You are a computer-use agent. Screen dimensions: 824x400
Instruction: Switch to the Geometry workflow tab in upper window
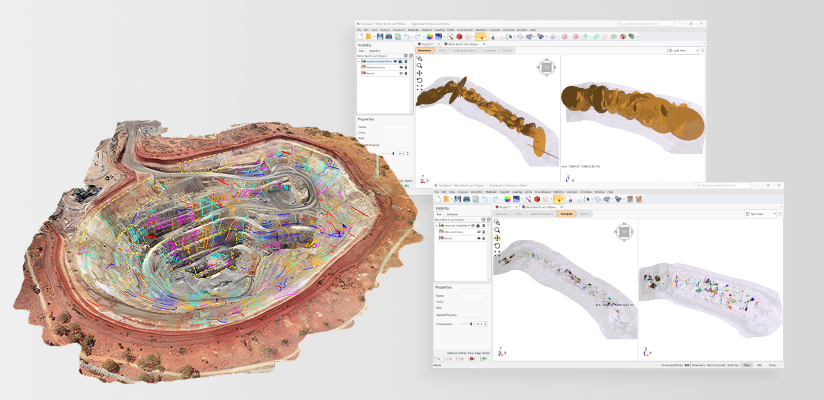pos(423,49)
